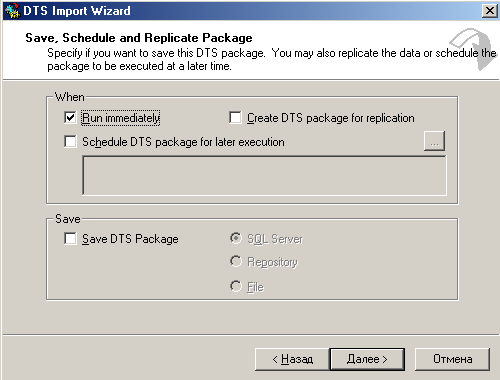This screenshot has height=380, width=500.
Task: Click the DTS Import Wizard title text
Action: pos(77,11)
